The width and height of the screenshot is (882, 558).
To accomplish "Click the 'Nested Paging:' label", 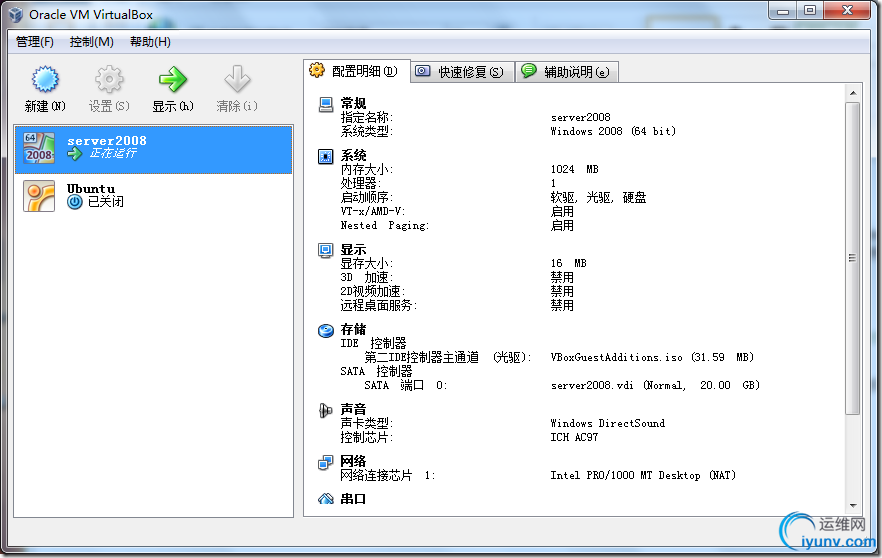I will [x=385, y=226].
